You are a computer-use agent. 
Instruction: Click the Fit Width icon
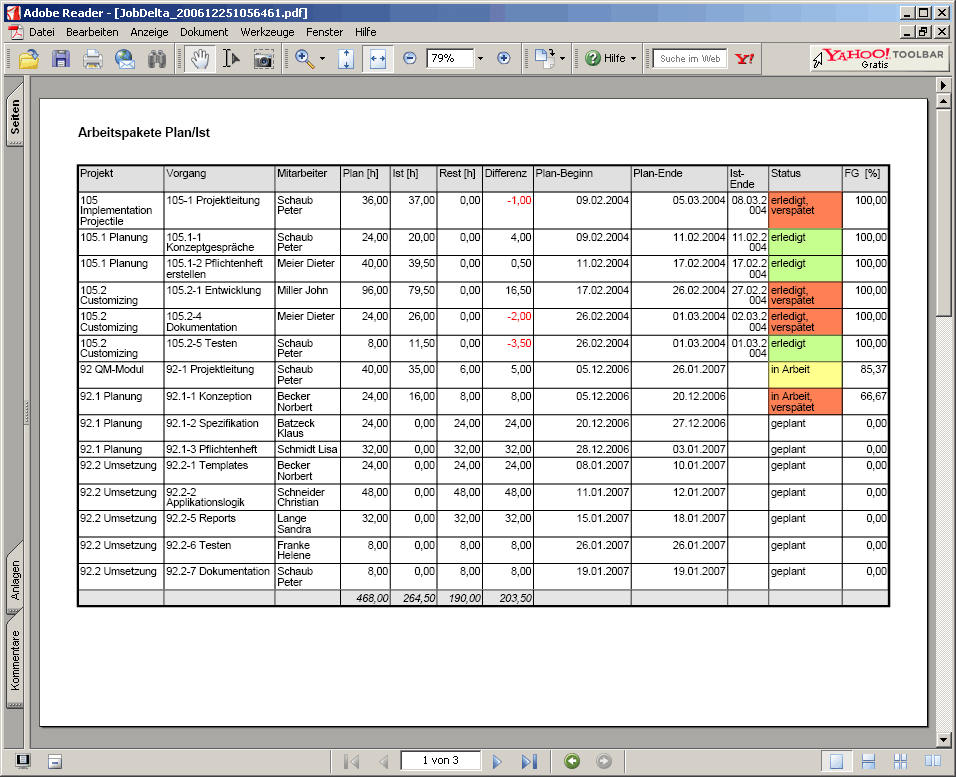(377, 59)
